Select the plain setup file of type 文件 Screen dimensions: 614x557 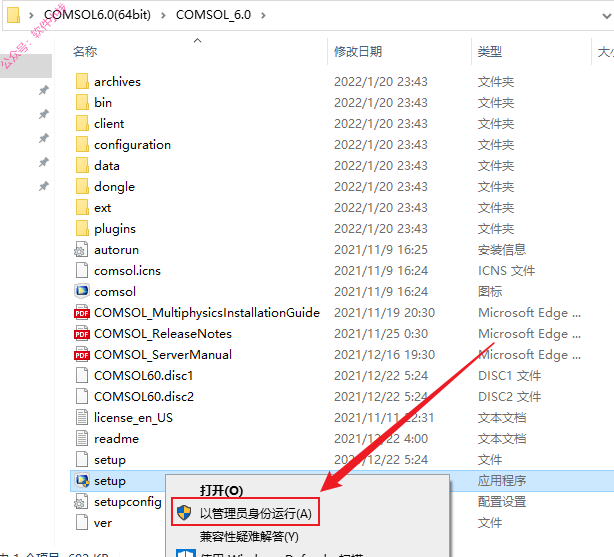pyautogui.click(x=110, y=459)
